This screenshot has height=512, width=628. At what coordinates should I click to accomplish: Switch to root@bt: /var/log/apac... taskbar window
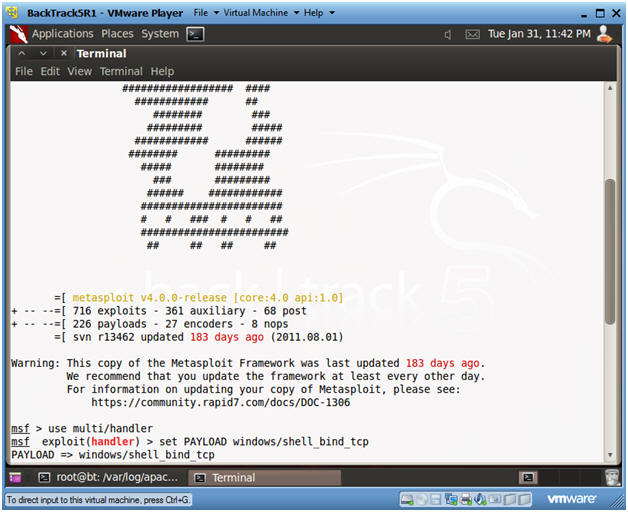point(108,478)
